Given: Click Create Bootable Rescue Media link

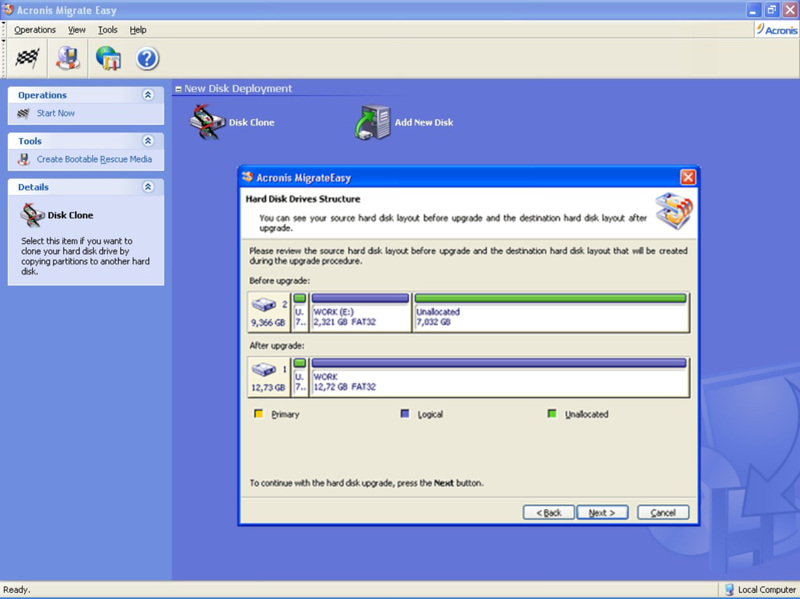Looking at the screenshot, I should 94,159.
